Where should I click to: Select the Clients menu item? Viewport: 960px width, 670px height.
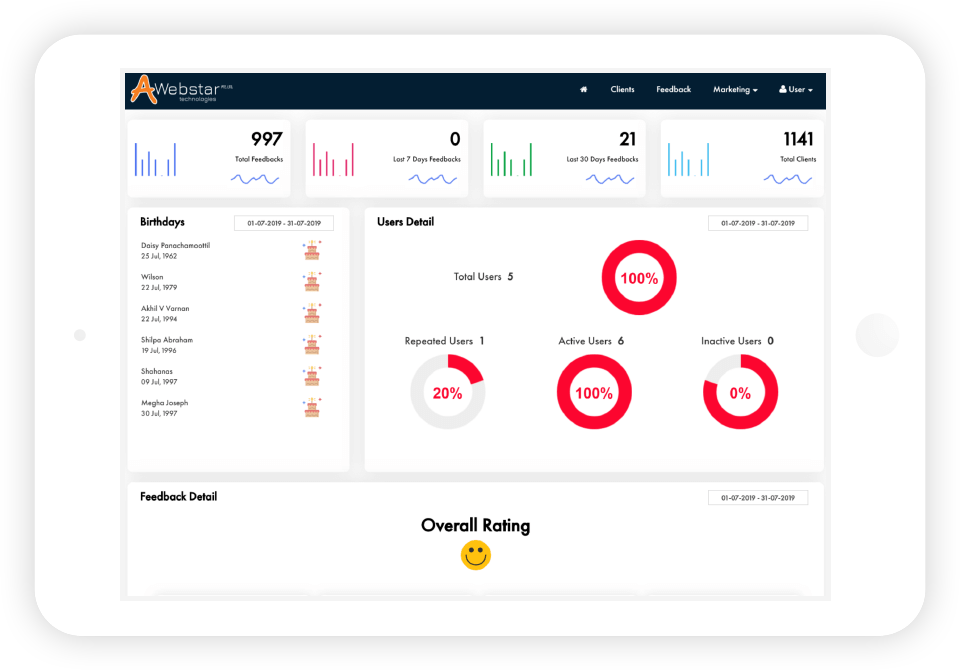point(622,89)
